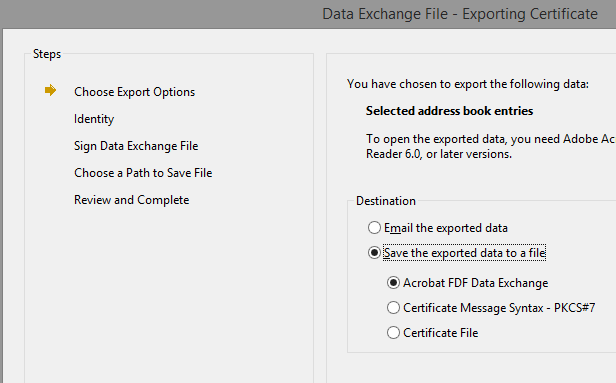The image size is (616, 383).
Task: Click the 'Destination' group label
Action: click(386, 201)
